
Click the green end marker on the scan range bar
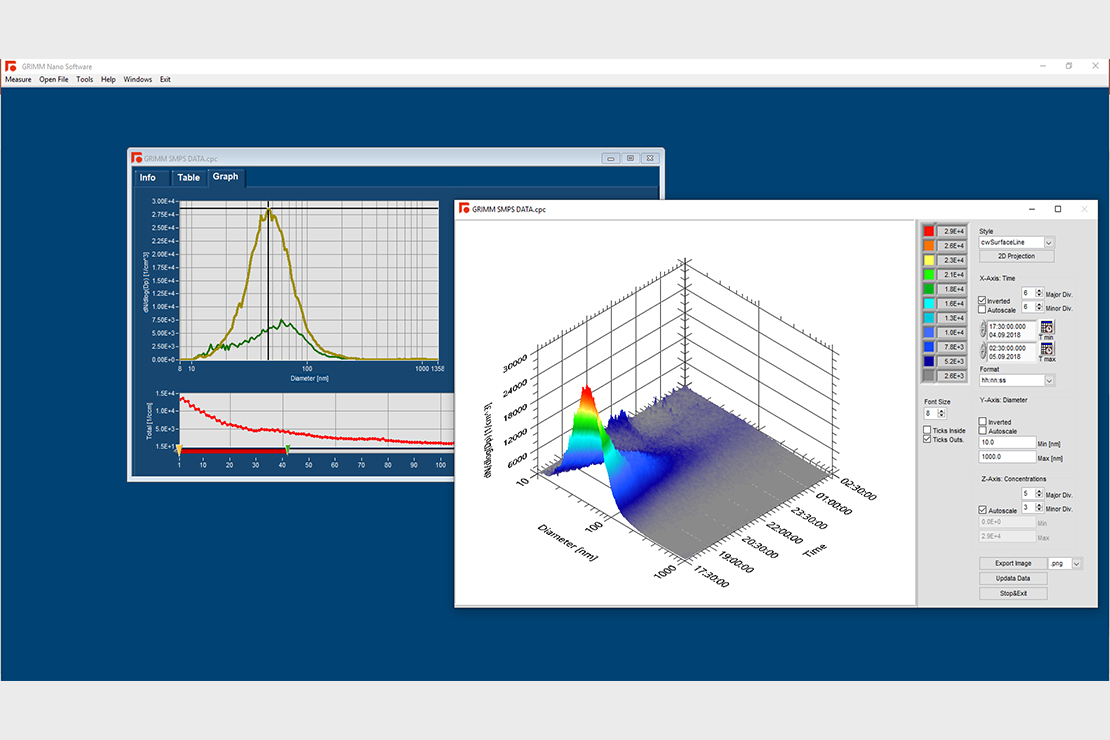click(287, 450)
